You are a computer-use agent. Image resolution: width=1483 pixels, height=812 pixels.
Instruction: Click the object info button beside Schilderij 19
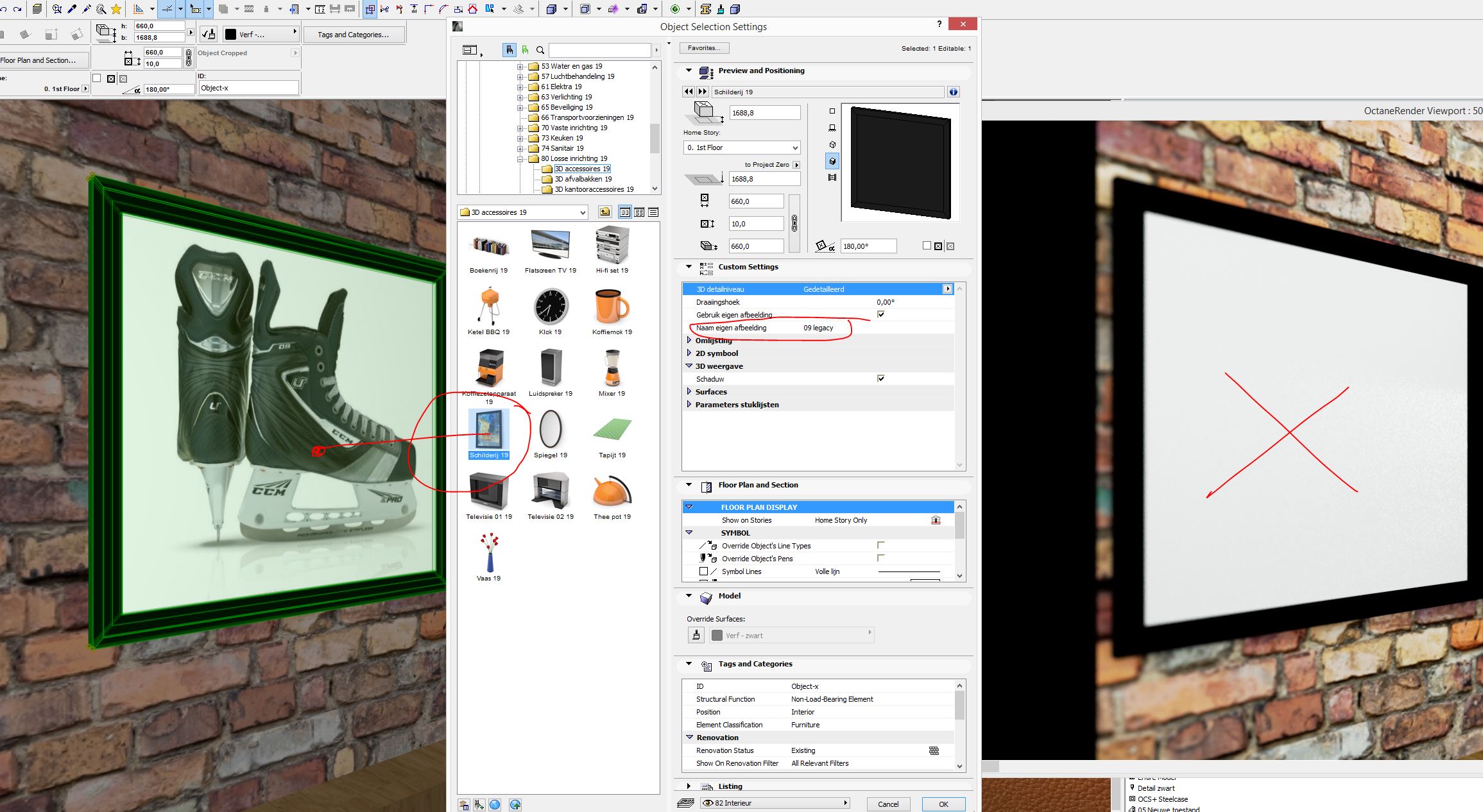(953, 92)
